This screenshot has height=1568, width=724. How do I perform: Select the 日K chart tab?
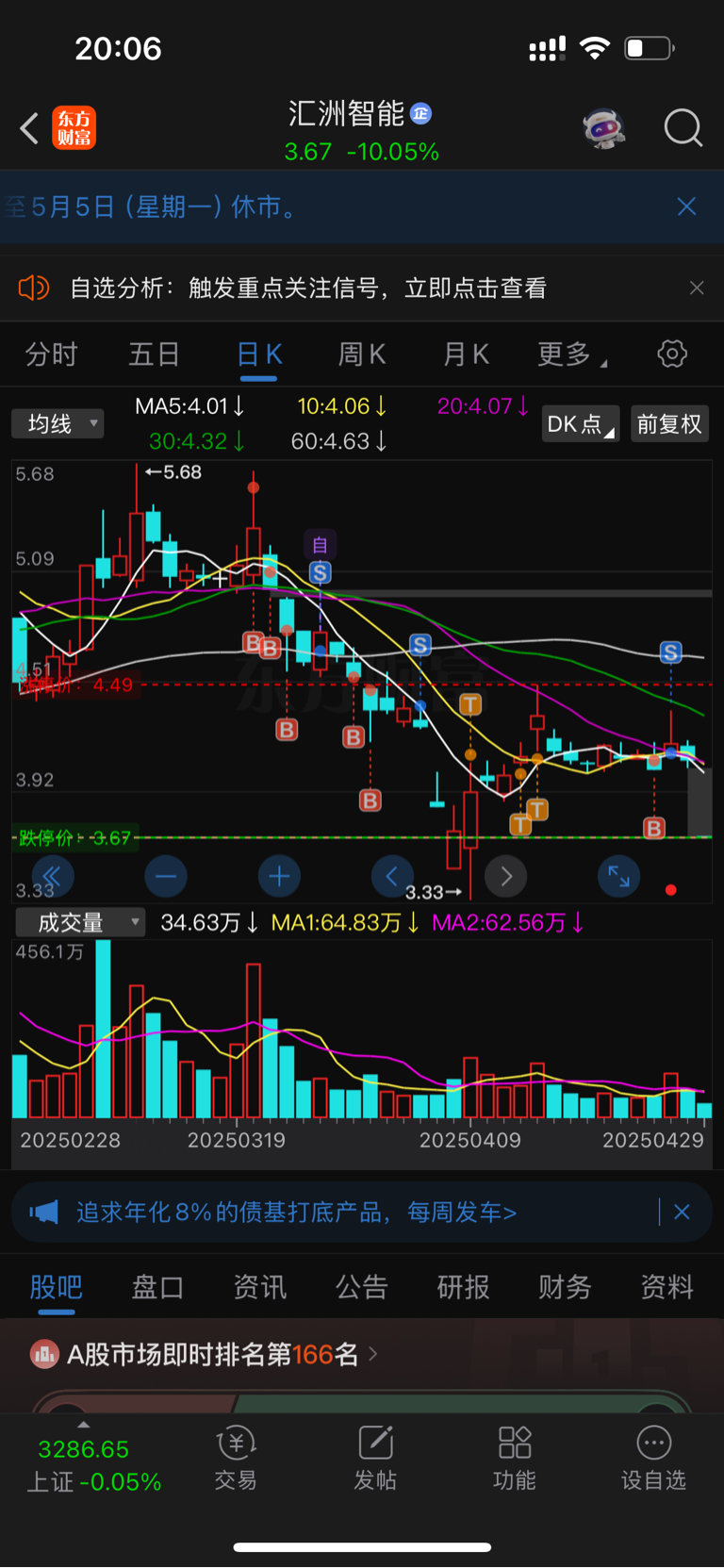(258, 355)
